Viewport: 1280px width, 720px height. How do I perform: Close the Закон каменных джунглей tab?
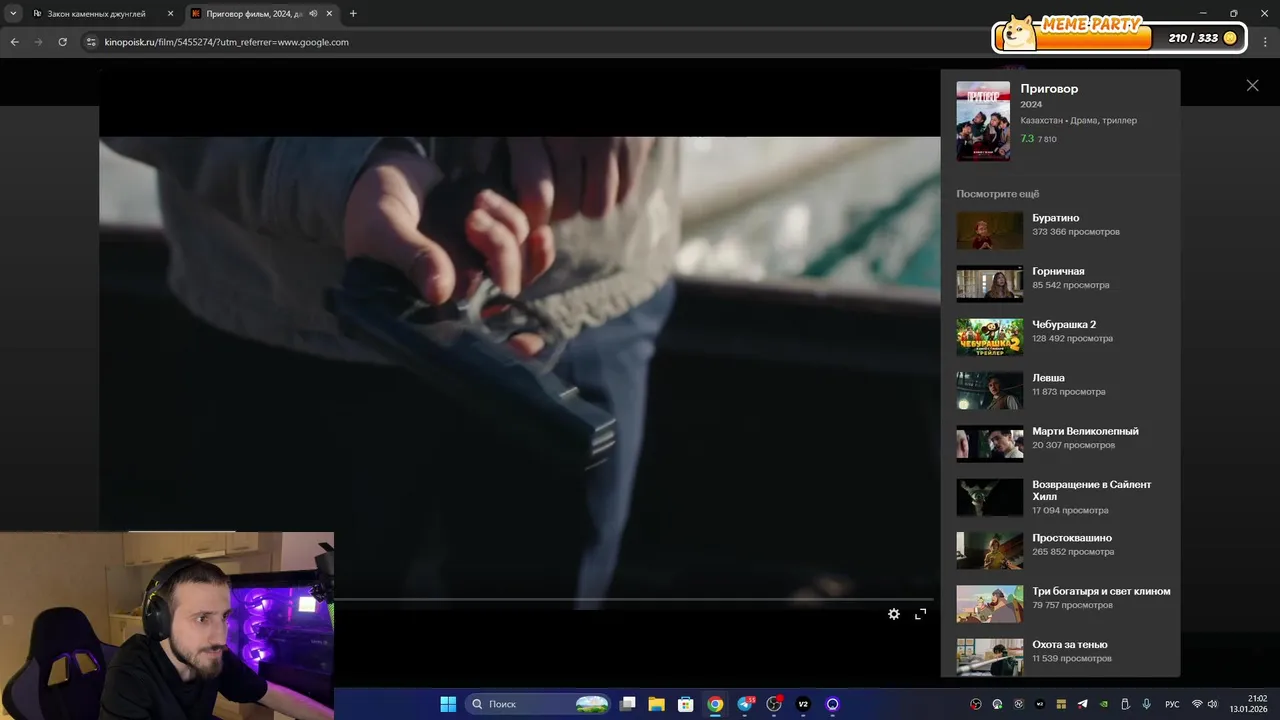(x=170, y=14)
